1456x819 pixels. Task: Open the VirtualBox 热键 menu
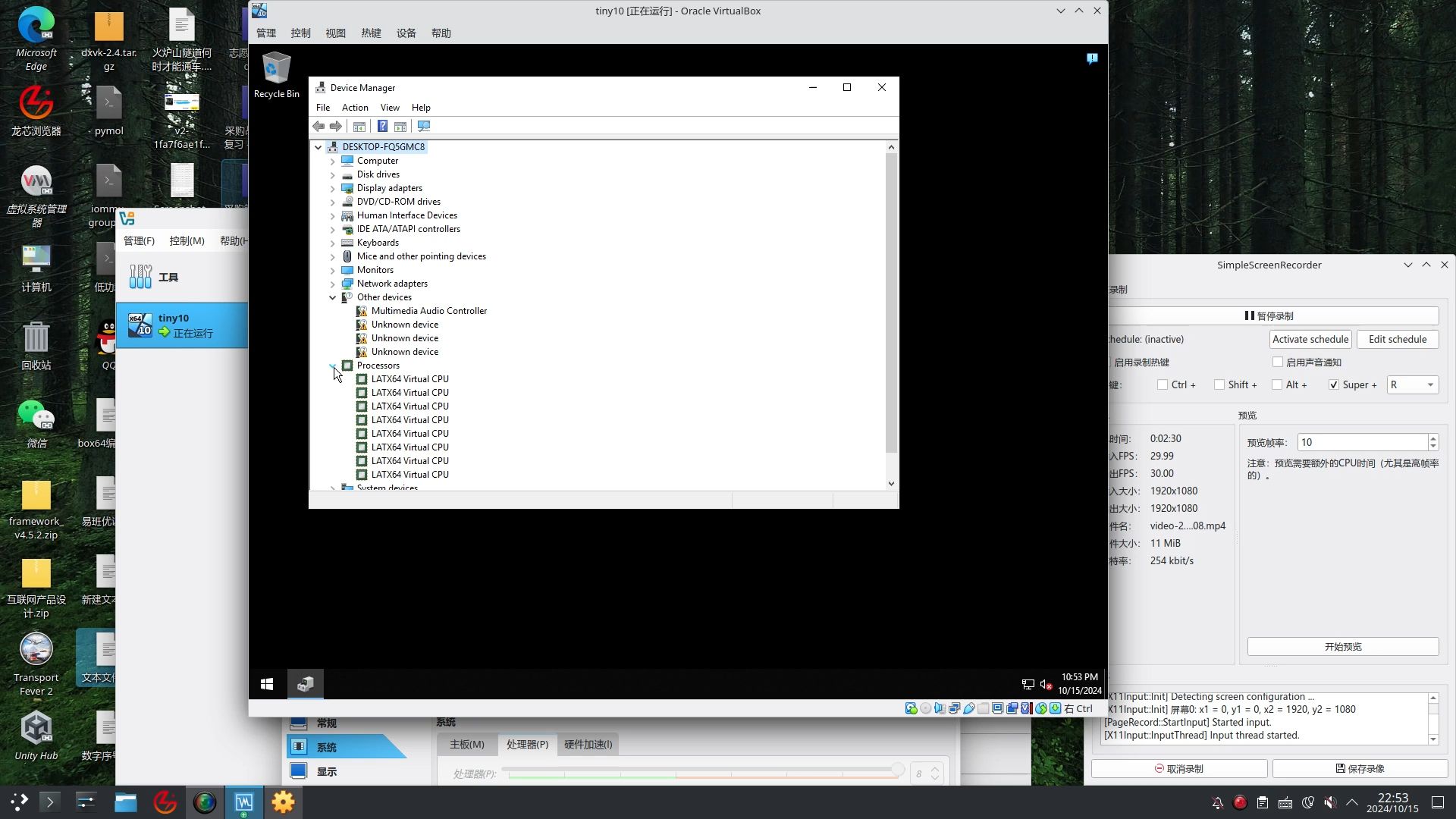pos(371,33)
